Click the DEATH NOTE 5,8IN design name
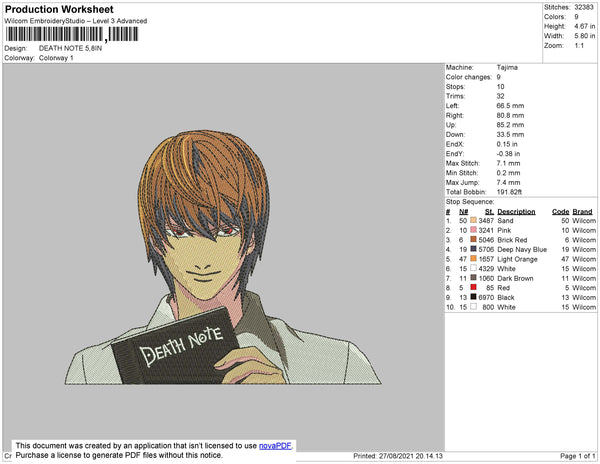The height and width of the screenshot is (464, 600). [70, 48]
